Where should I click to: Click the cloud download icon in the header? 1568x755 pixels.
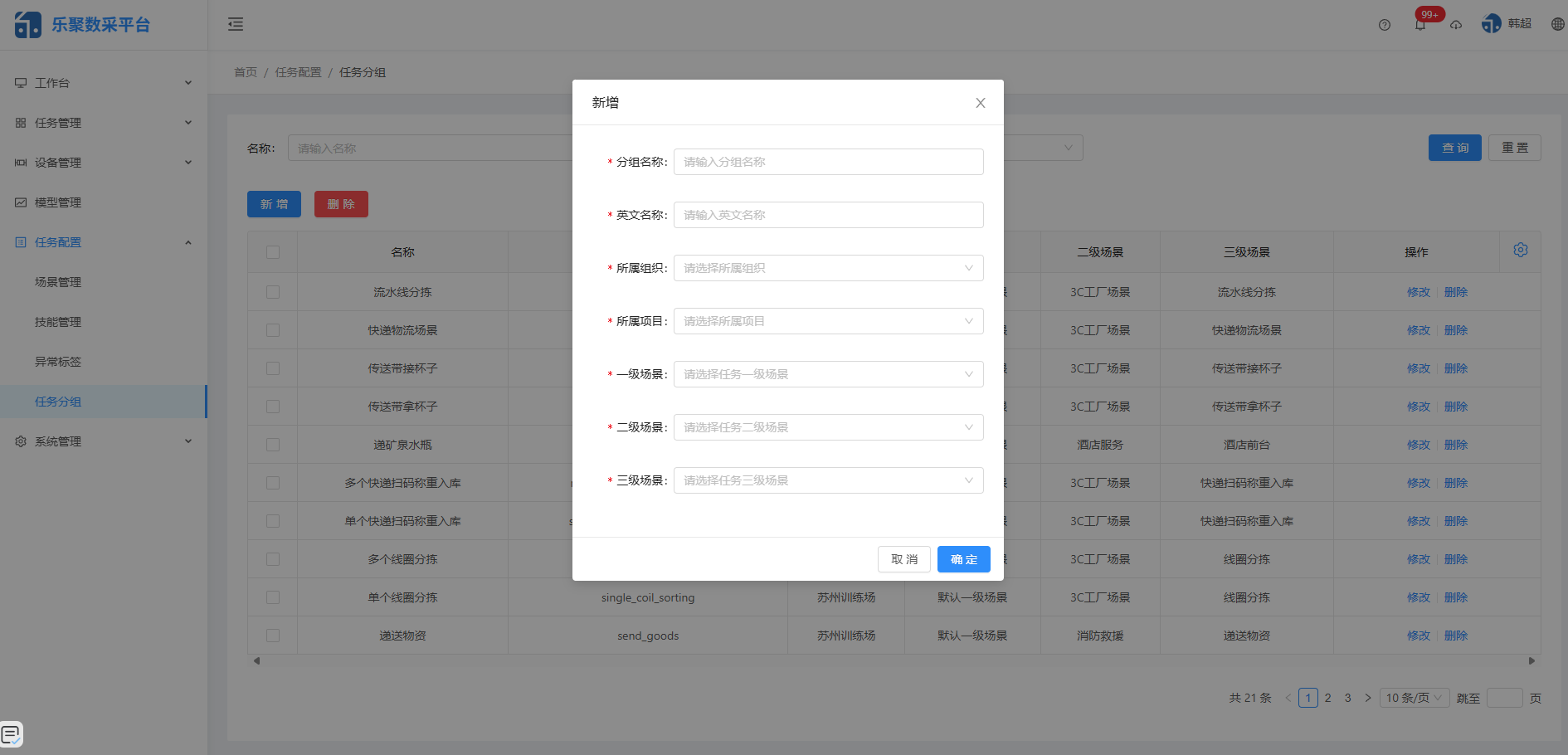click(x=1456, y=25)
